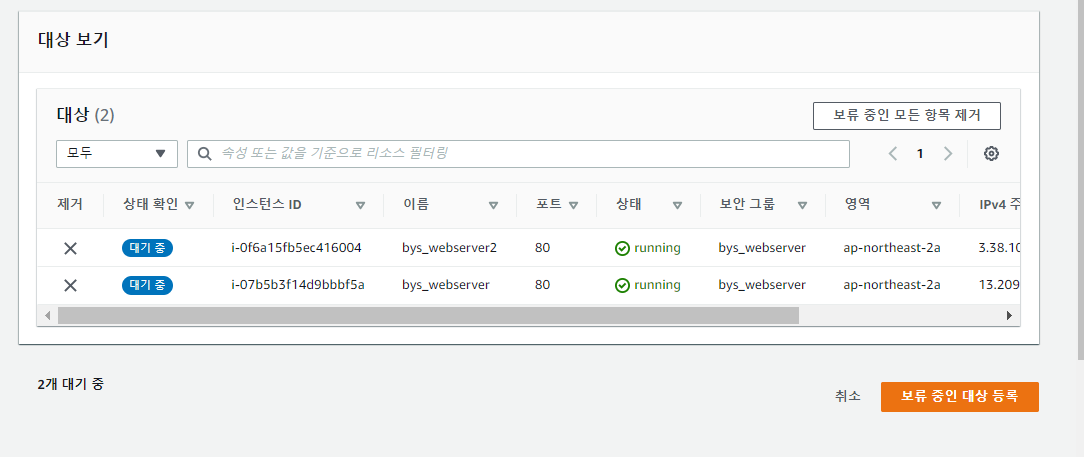Click 제거 column header

[x=70, y=205]
